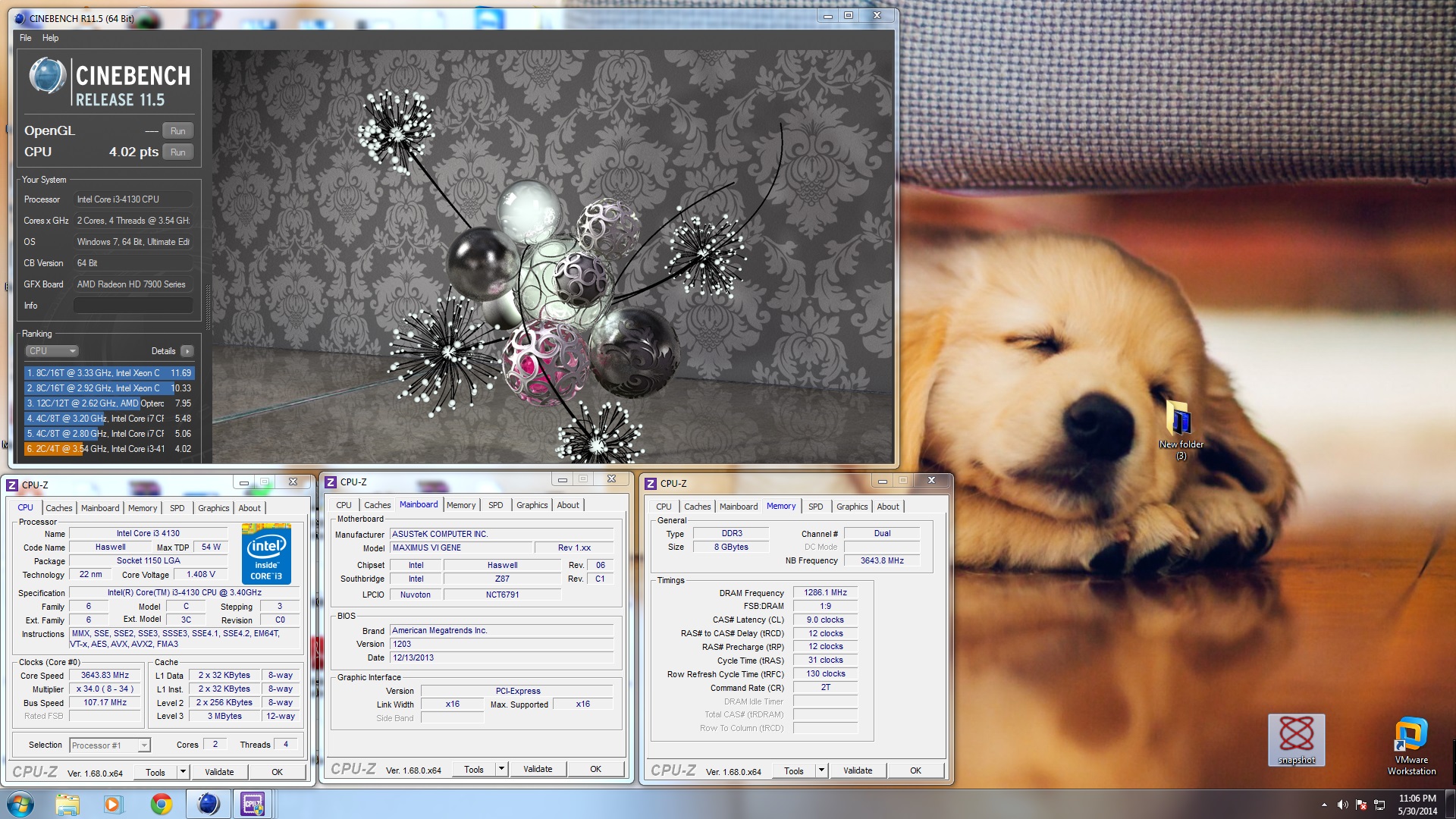Click CPU-Z title icon of left window
The width and height of the screenshot is (1456, 819).
[12, 485]
